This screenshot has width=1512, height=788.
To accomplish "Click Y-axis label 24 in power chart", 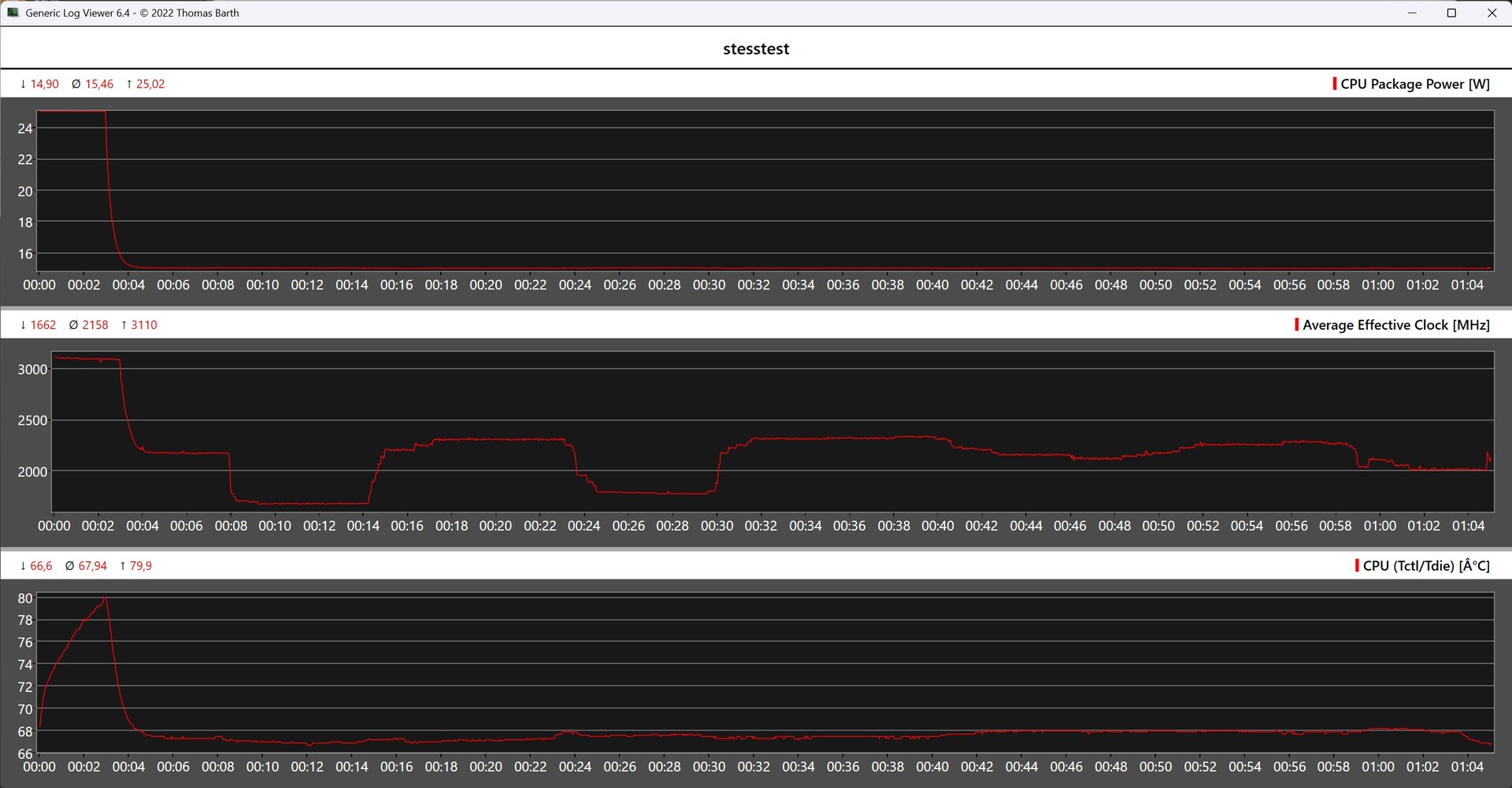I will click(25, 128).
